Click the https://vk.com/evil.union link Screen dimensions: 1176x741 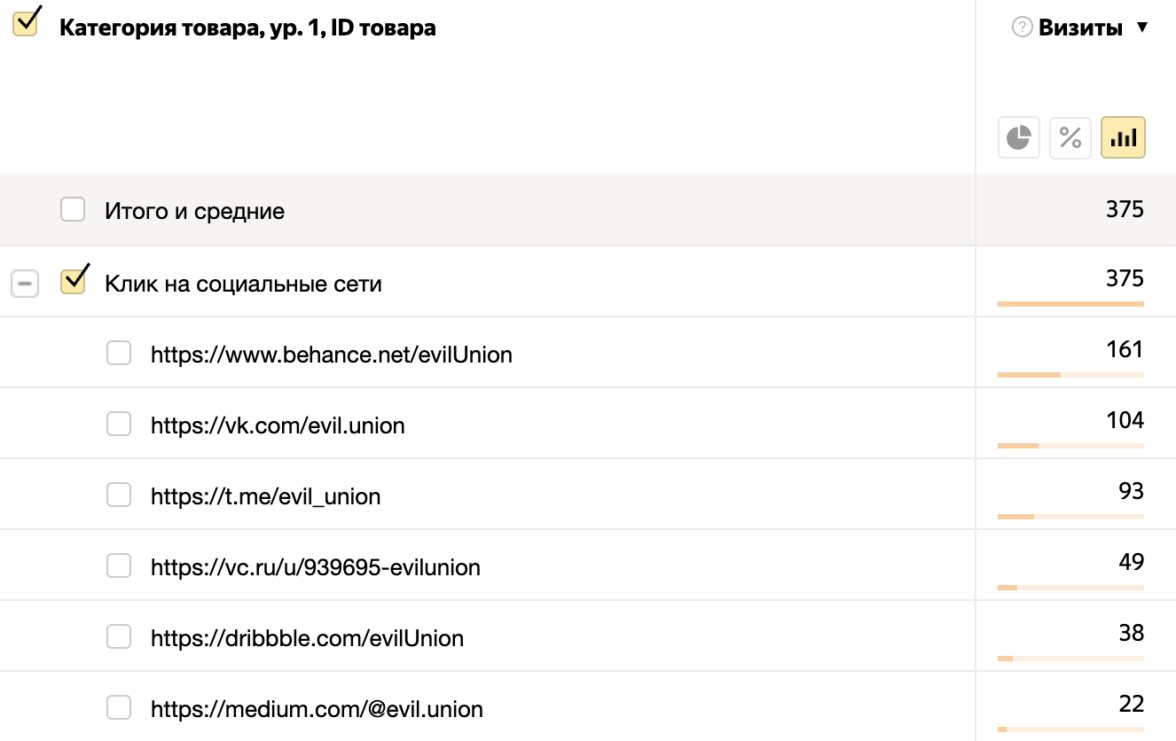[277, 425]
